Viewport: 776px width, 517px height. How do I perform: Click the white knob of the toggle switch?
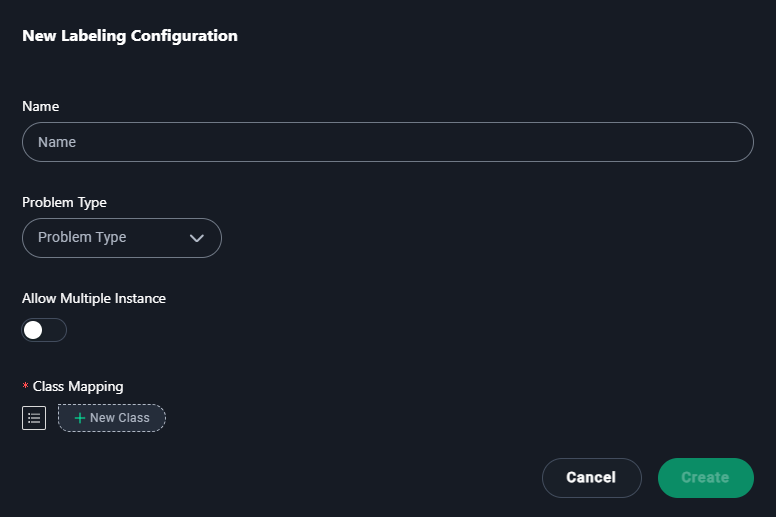coord(33,330)
